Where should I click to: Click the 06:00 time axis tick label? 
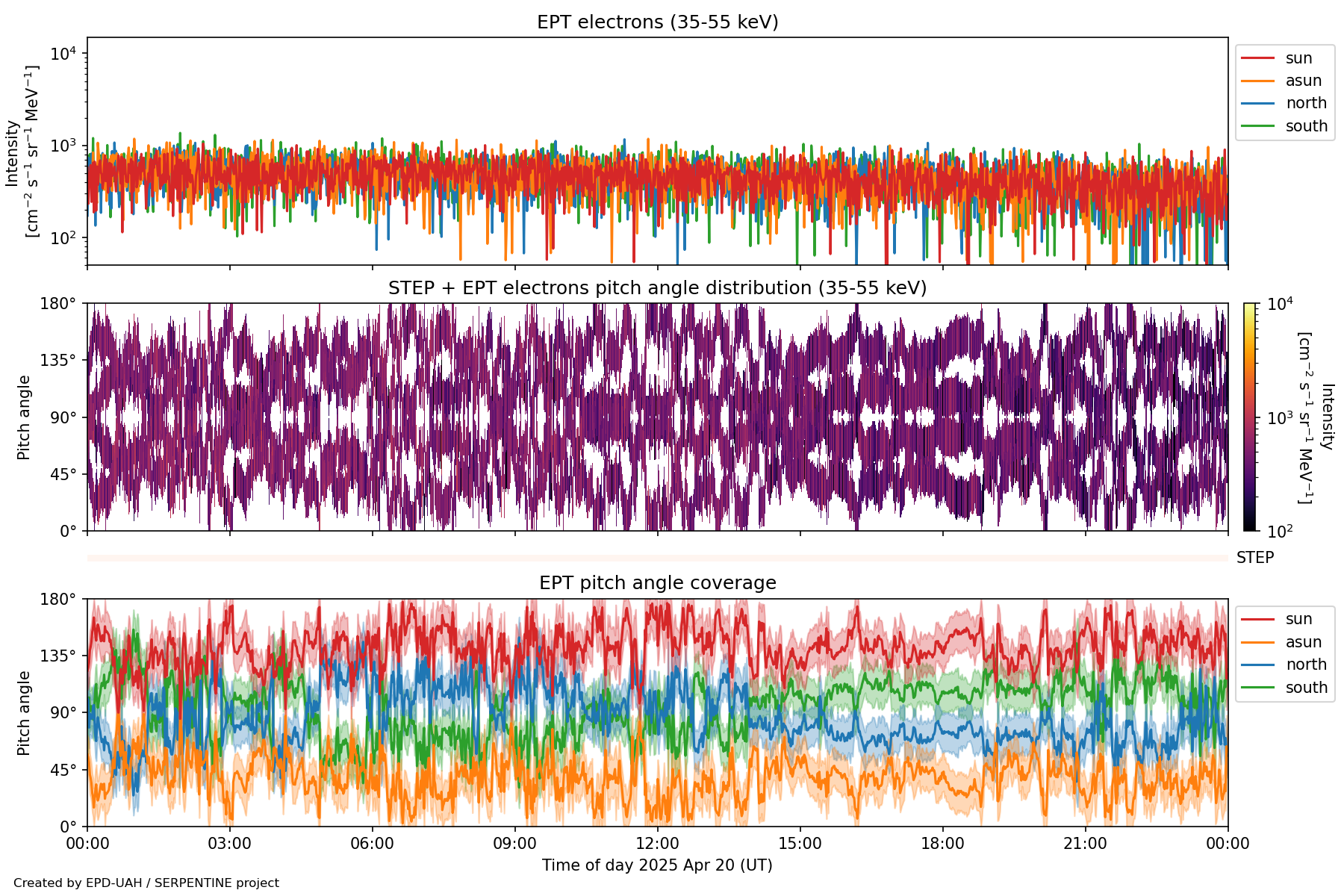click(x=372, y=844)
